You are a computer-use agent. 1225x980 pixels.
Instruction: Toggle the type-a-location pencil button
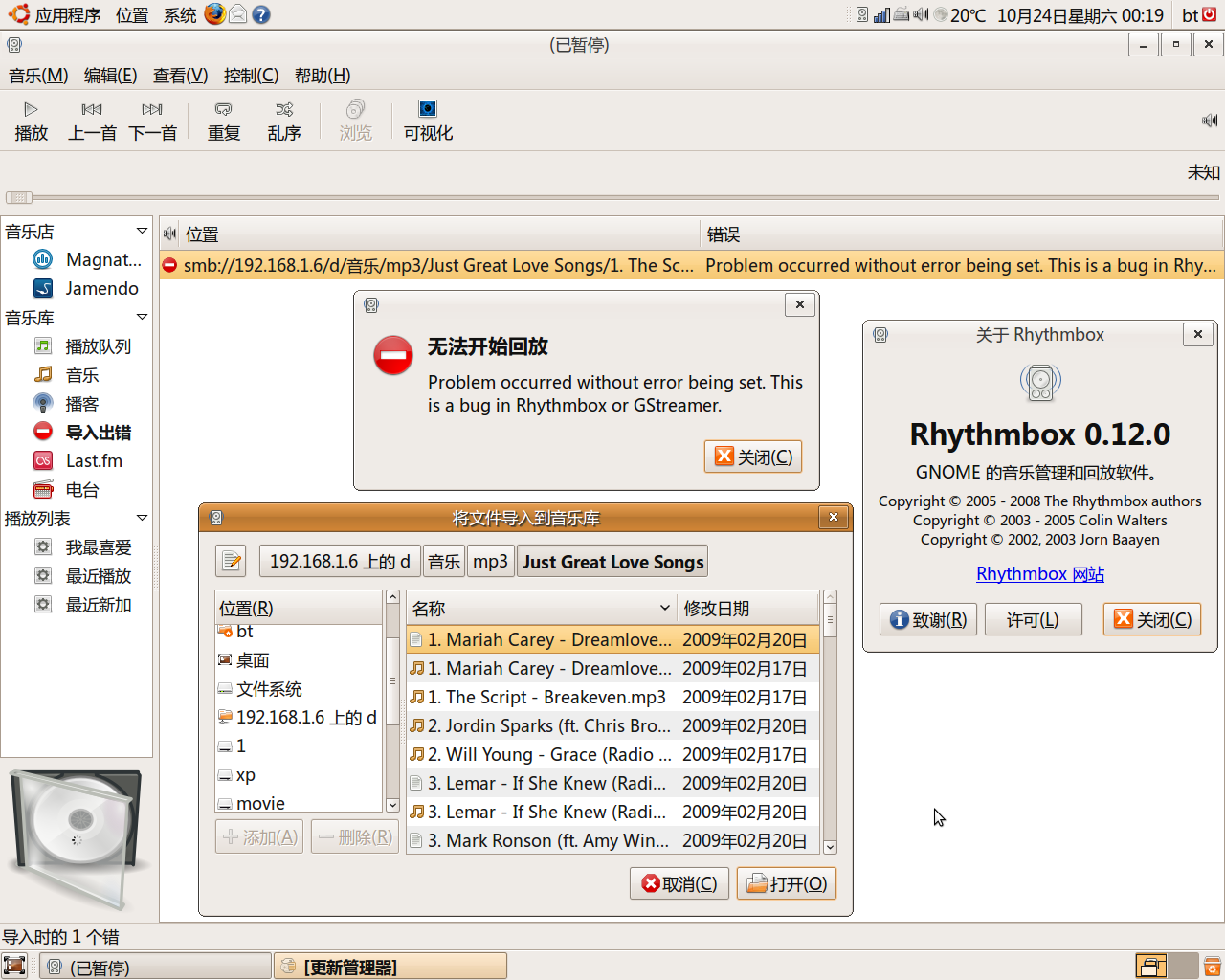click(231, 561)
